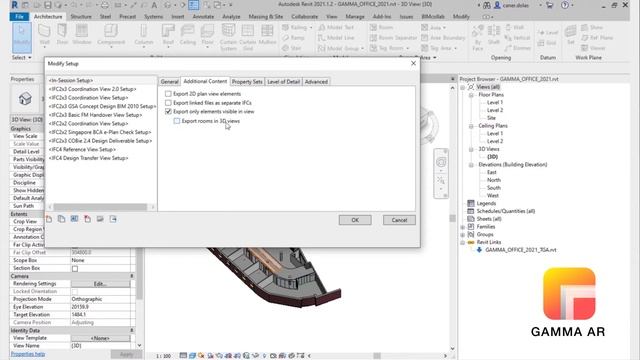Switch to the General tab
Viewport: 640px width, 360px height.
pos(169,82)
